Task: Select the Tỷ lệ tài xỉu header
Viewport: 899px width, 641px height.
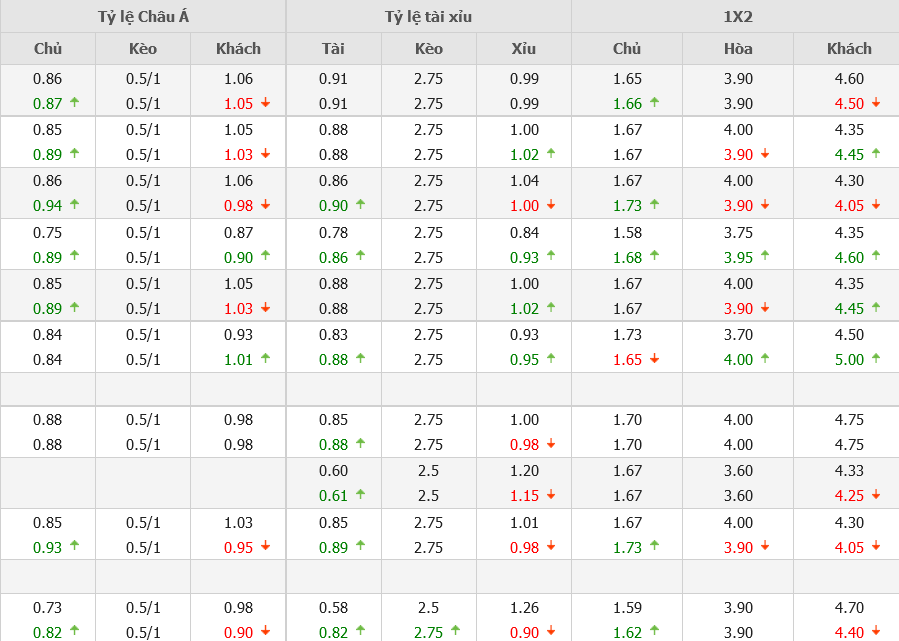Action: tap(428, 16)
